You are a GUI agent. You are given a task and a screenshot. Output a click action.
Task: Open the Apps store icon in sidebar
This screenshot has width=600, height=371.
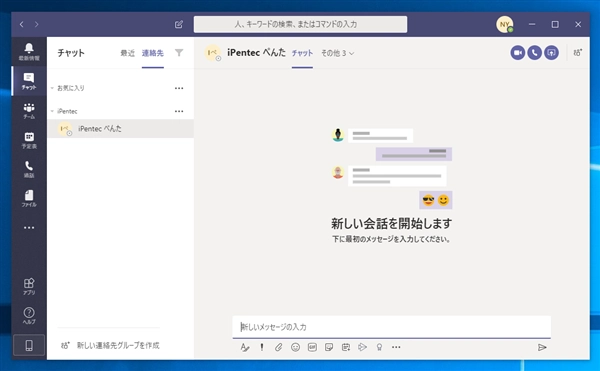(x=29, y=286)
